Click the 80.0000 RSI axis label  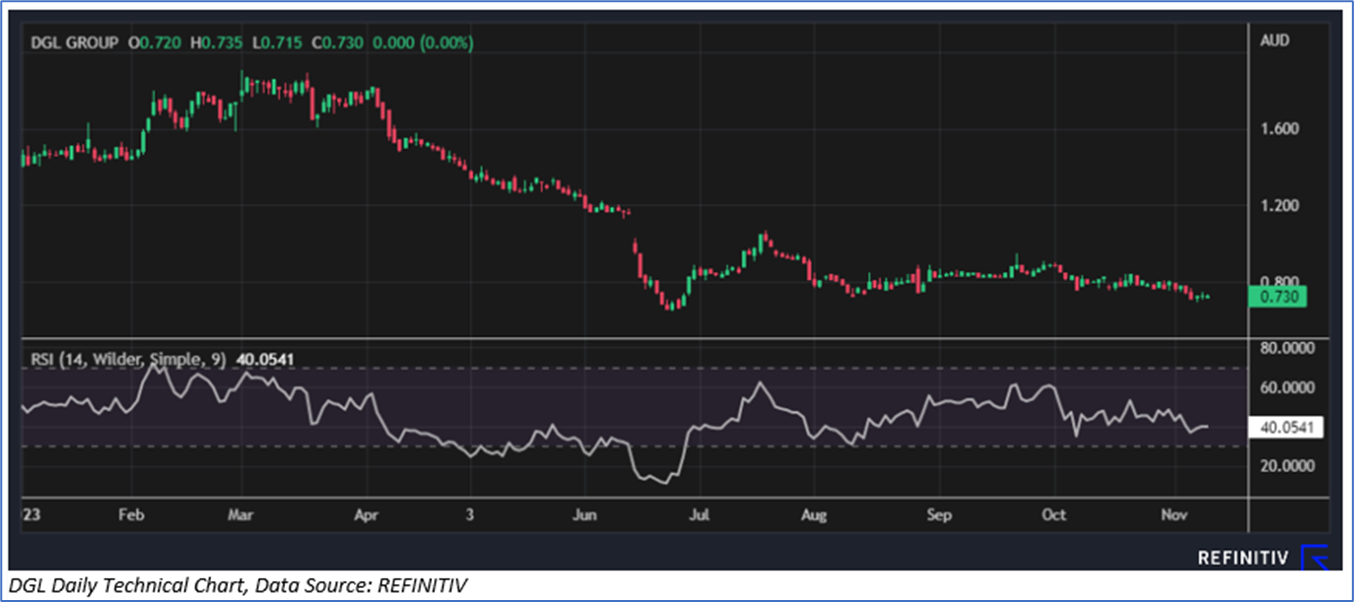point(1286,349)
